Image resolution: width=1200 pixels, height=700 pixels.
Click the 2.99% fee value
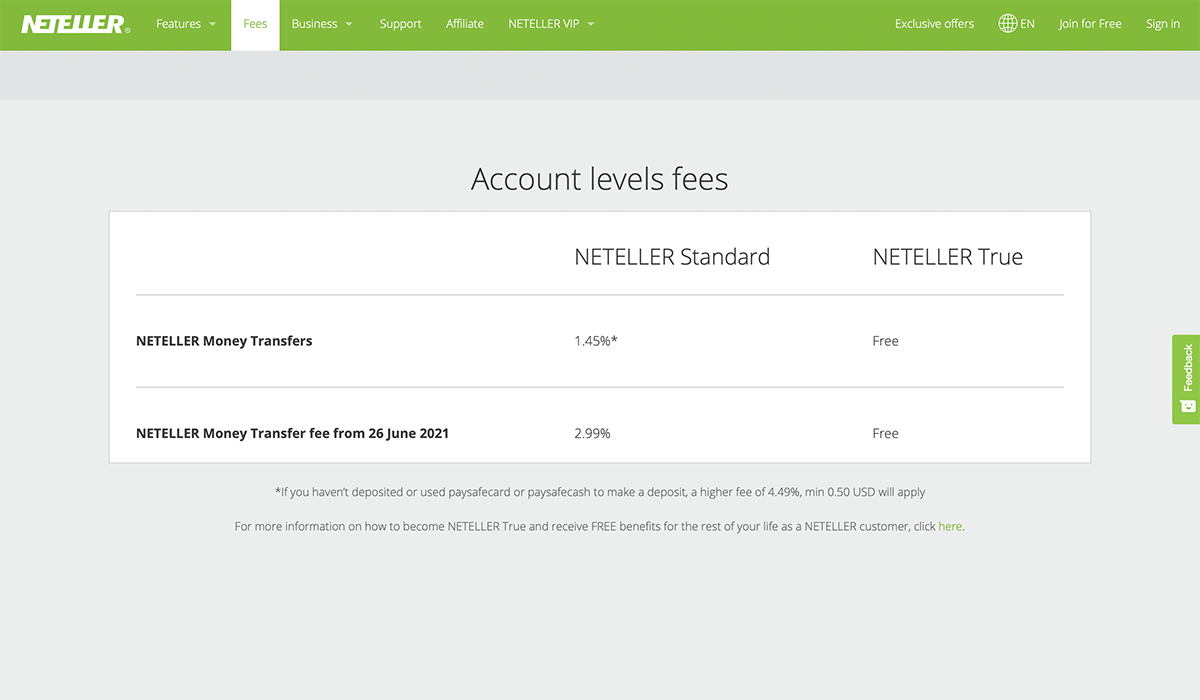pyautogui.click(x=592, y=433)
